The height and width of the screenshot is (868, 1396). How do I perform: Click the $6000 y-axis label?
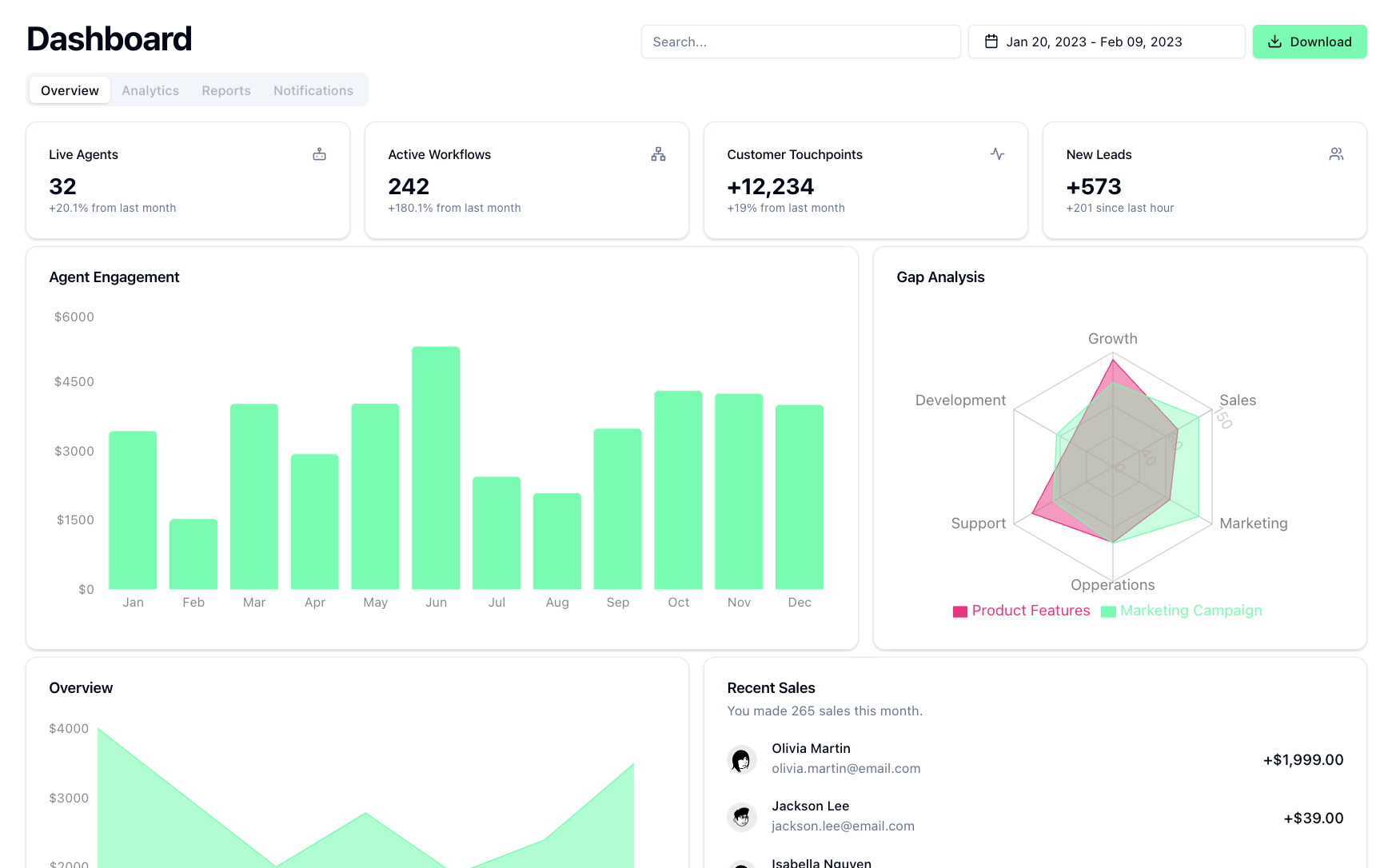(74, 317)
